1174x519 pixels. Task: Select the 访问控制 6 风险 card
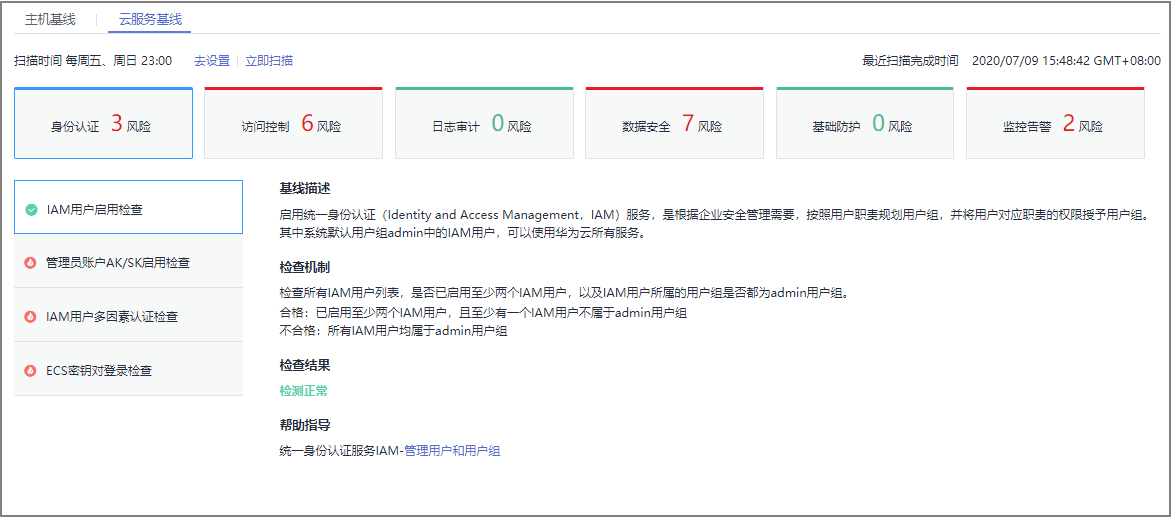294,124
